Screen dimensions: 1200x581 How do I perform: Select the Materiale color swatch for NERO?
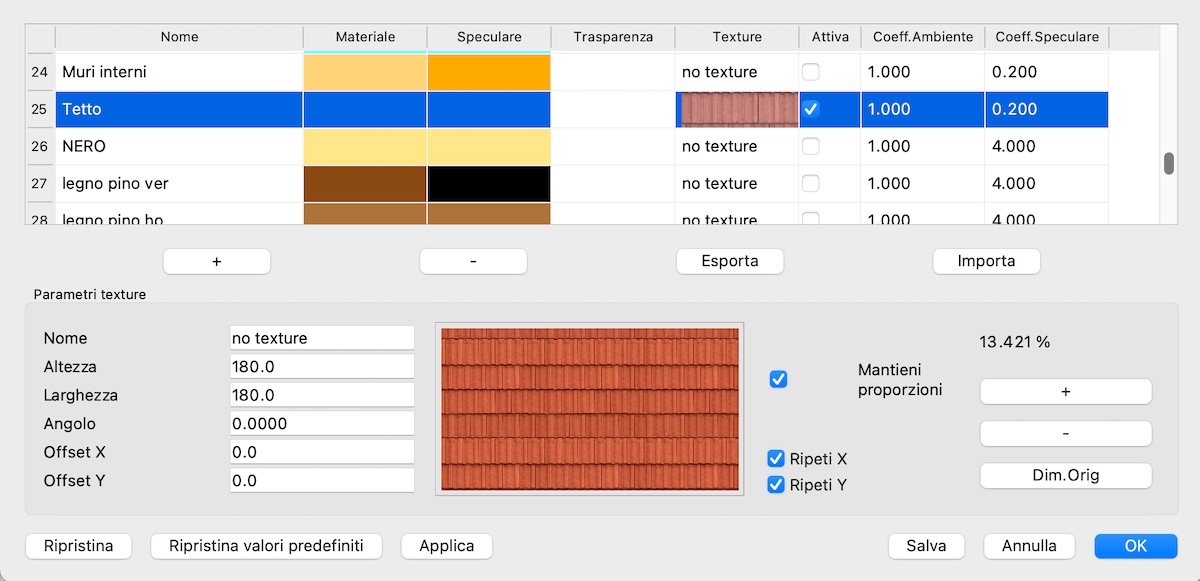pos(365,146)
